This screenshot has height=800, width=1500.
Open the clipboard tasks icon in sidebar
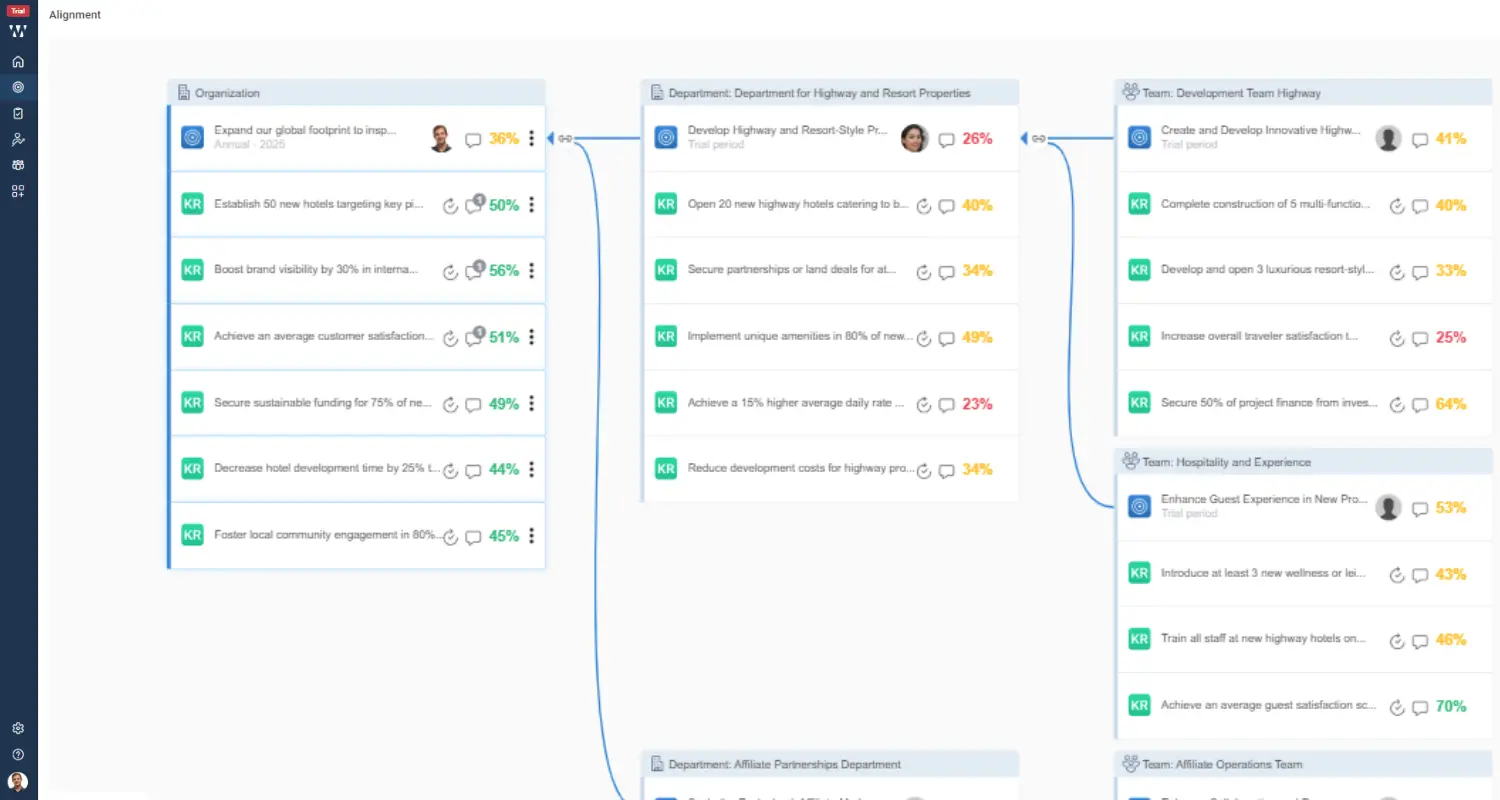pyautogui.click(x=18, y=114)
